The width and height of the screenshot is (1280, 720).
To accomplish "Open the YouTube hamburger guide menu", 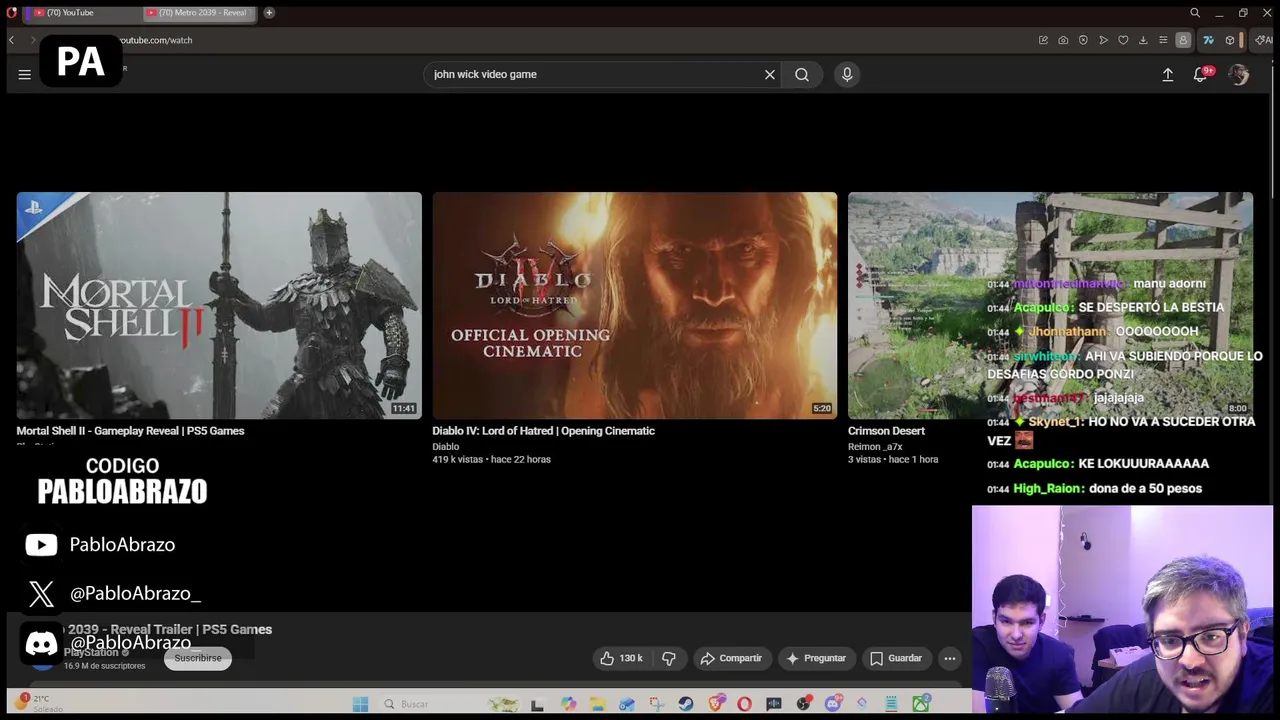I will [x=24, y=74].
